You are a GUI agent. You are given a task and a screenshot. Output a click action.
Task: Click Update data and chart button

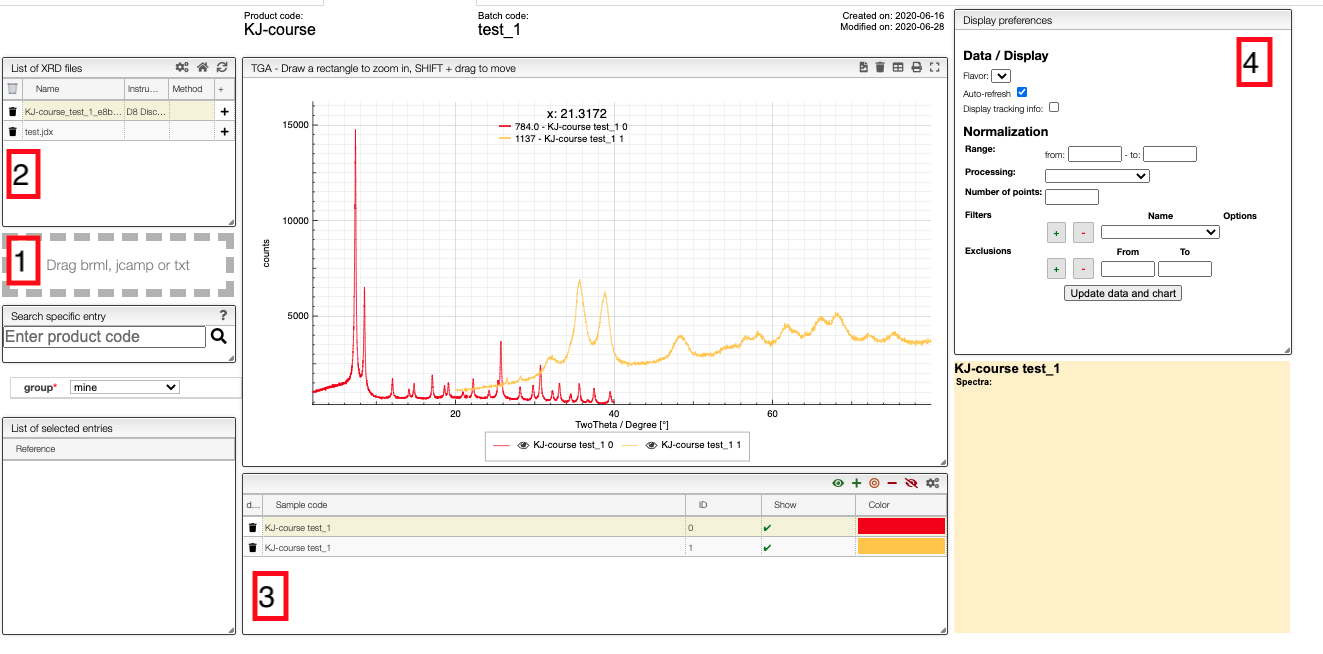click(x=1124, y=293)
